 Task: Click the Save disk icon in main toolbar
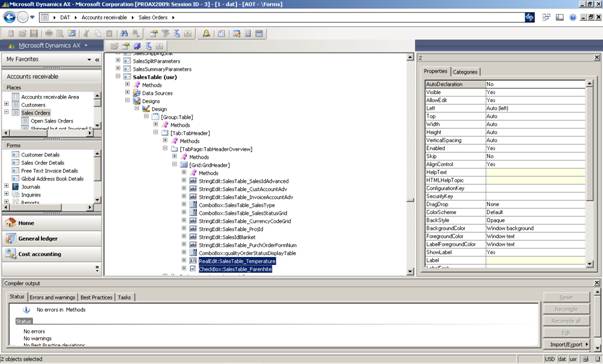(x=34, y=34)
